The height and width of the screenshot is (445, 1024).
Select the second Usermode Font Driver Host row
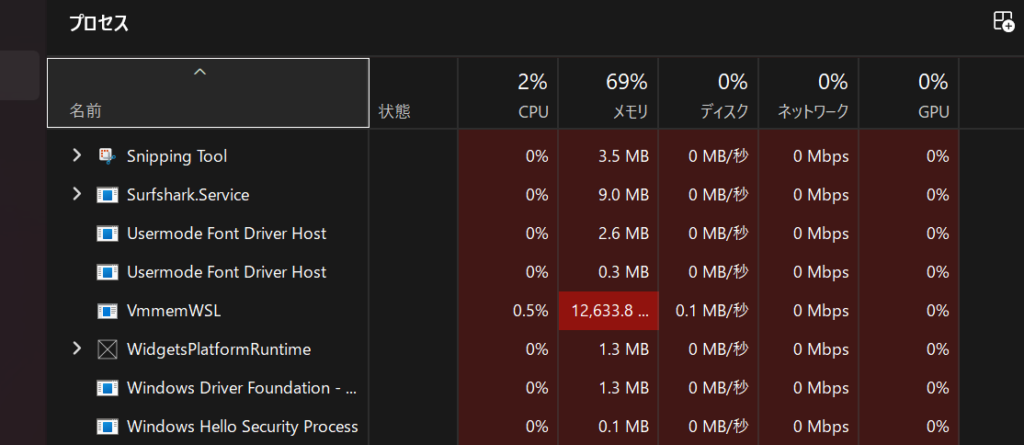click(226, 272)
